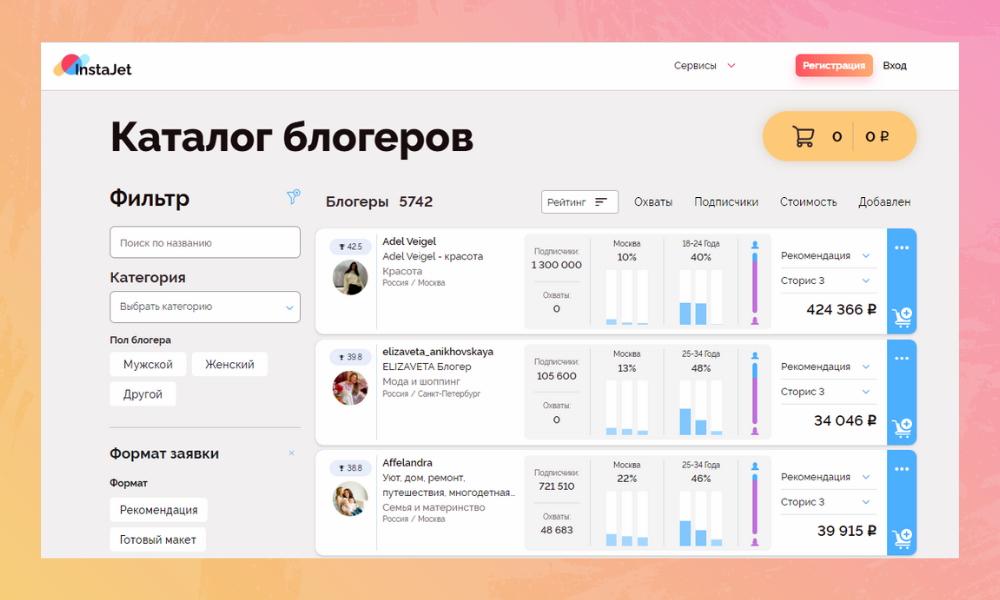
Task: Open the shopping cart icon
Action: click(803, 137)
